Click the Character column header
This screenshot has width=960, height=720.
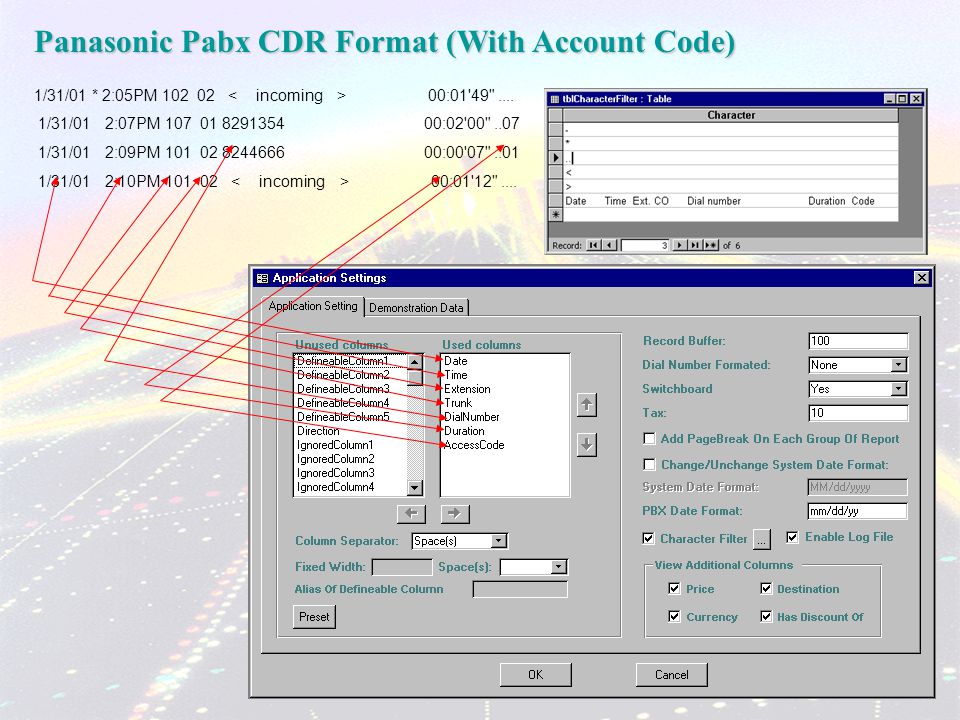pos(731,115)
